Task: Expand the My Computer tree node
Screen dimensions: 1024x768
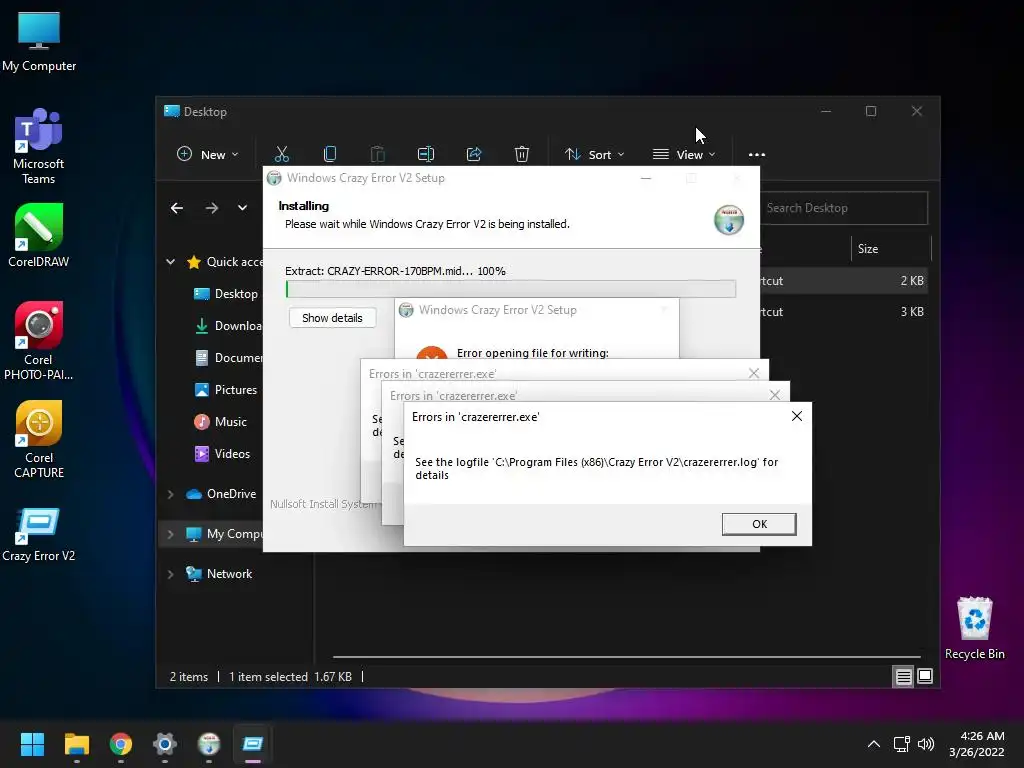Action: tap(170, 534)
